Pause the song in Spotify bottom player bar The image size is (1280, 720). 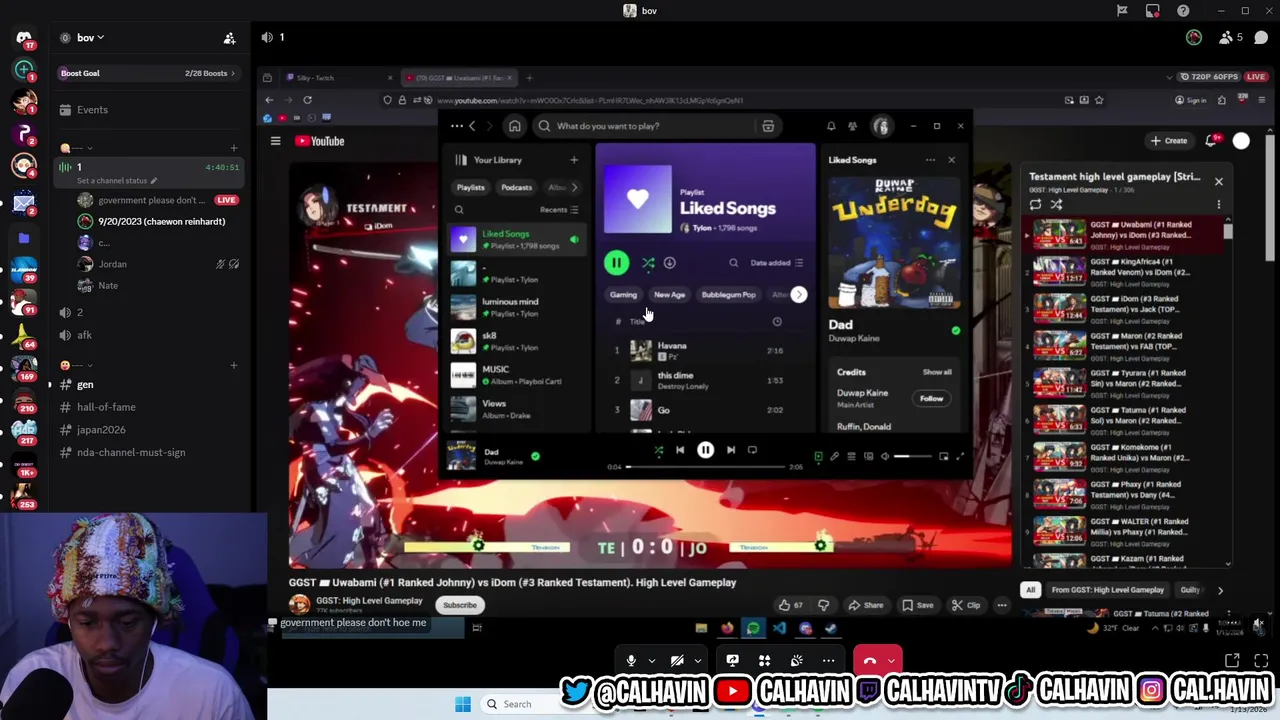click(705, 450)
